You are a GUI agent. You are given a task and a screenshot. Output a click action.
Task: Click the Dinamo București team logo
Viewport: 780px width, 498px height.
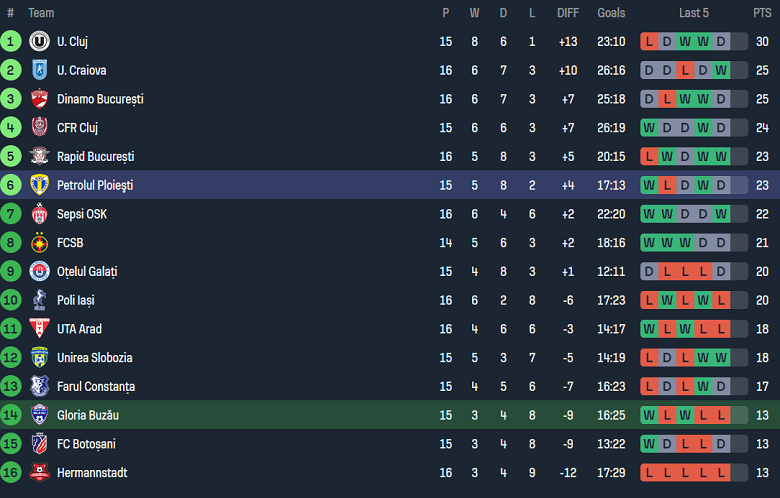(x=40, y=99)
